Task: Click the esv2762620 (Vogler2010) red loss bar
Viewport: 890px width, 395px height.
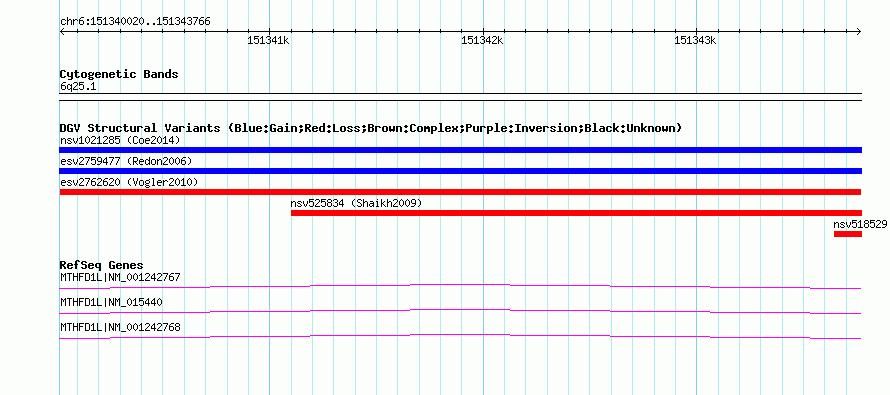Action: tap(460, 192)
